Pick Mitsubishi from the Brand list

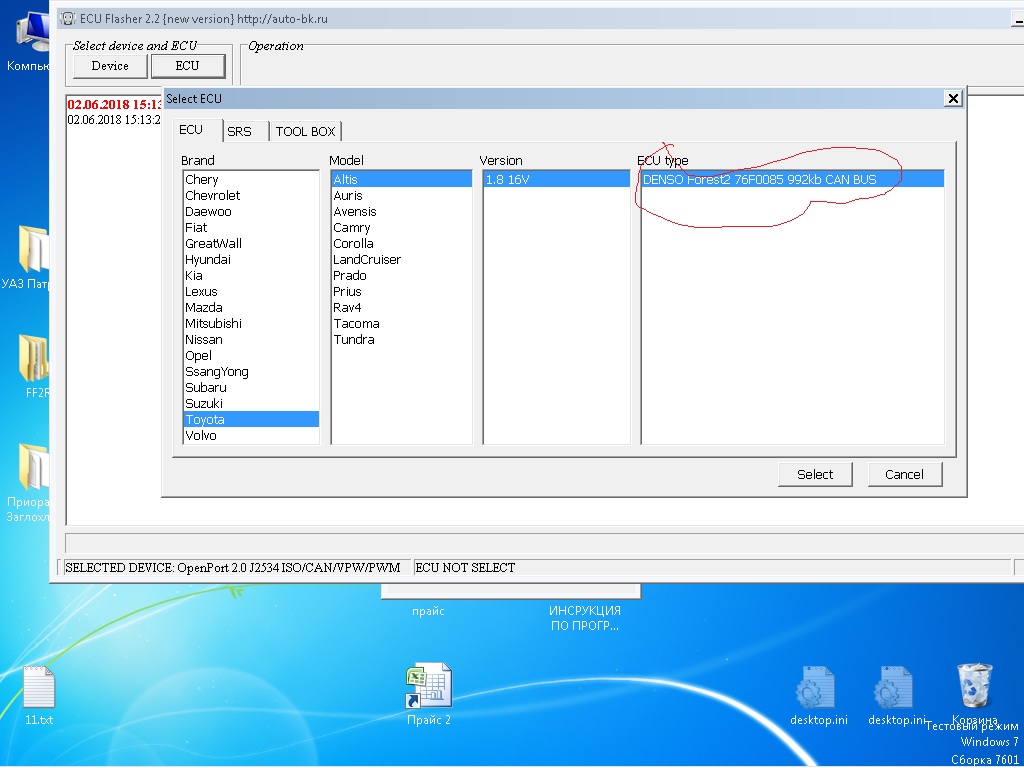213,323
